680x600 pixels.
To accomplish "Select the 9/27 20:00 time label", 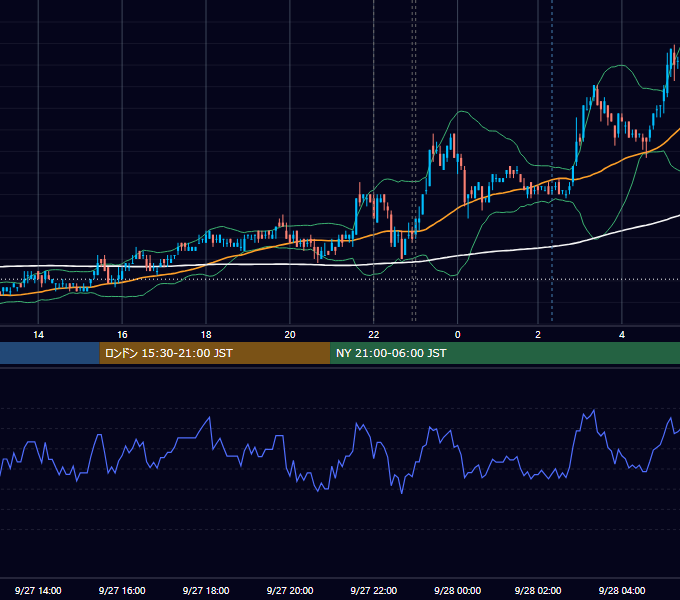I will click(290, 590).
